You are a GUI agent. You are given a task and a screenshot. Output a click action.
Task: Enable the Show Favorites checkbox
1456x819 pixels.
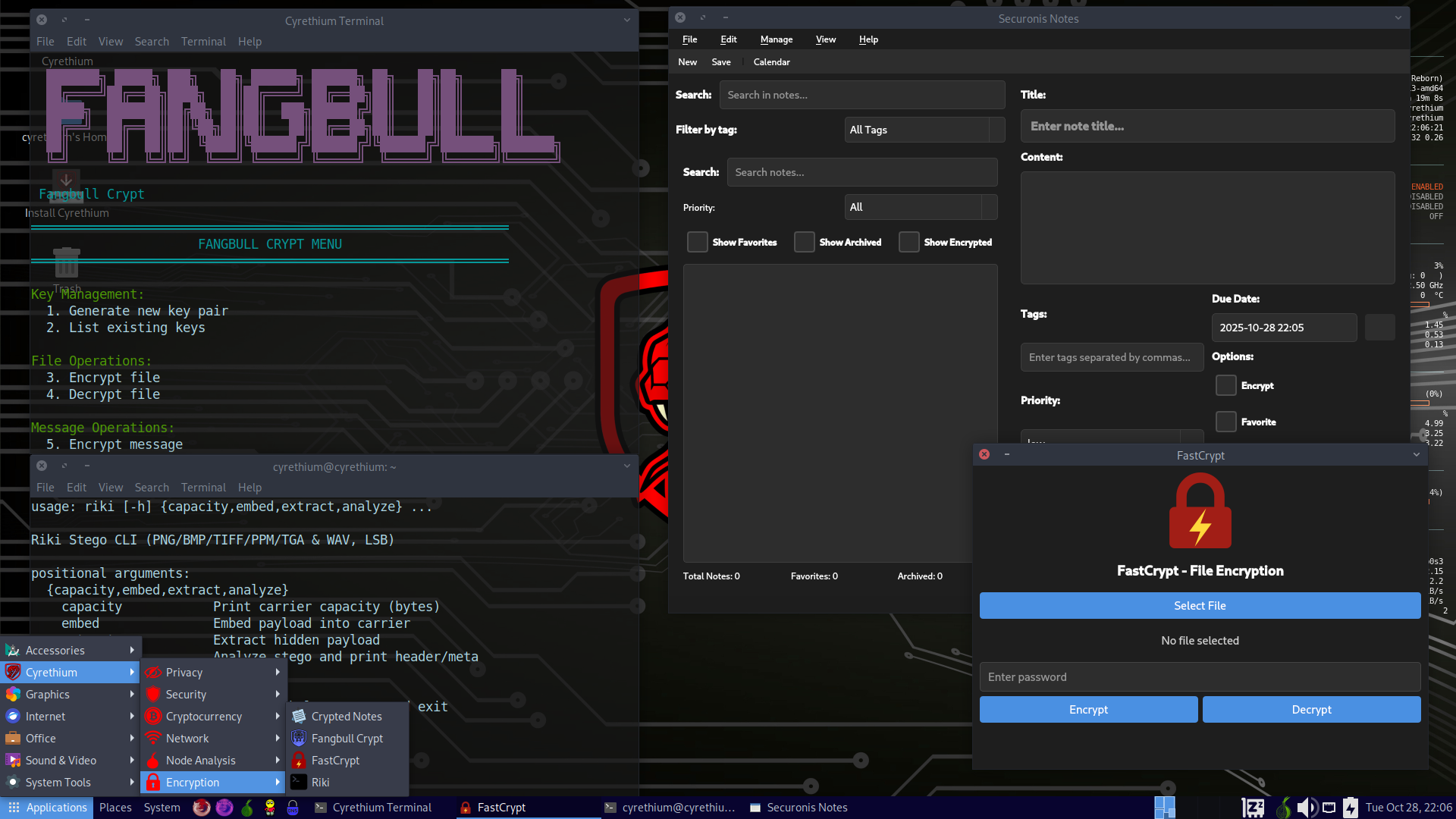697,242
